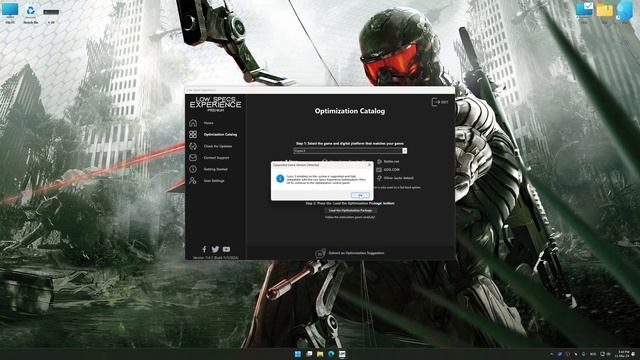Screen dimensions: 640x360
Task: Click the Getting Started info icon
Action: (193, 169)
